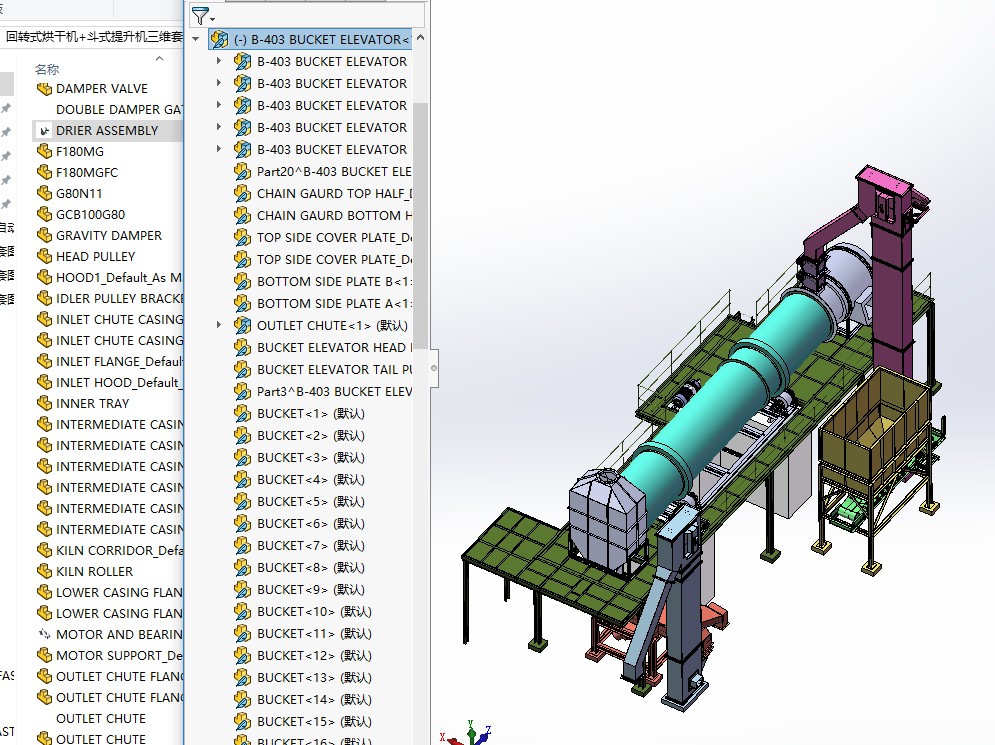The width and height of the screenshot is (995, 745).
Task: Open the dropdown arrow beside the filter funnel
Action: [213, 19]
